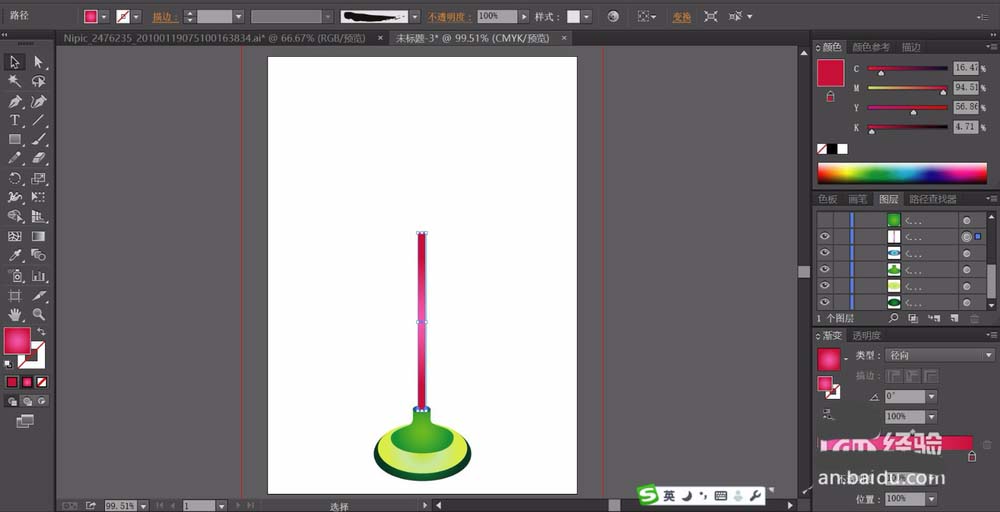1000x512 pixels.
Task: Select the Pencil tool
Action: [14, 157]
